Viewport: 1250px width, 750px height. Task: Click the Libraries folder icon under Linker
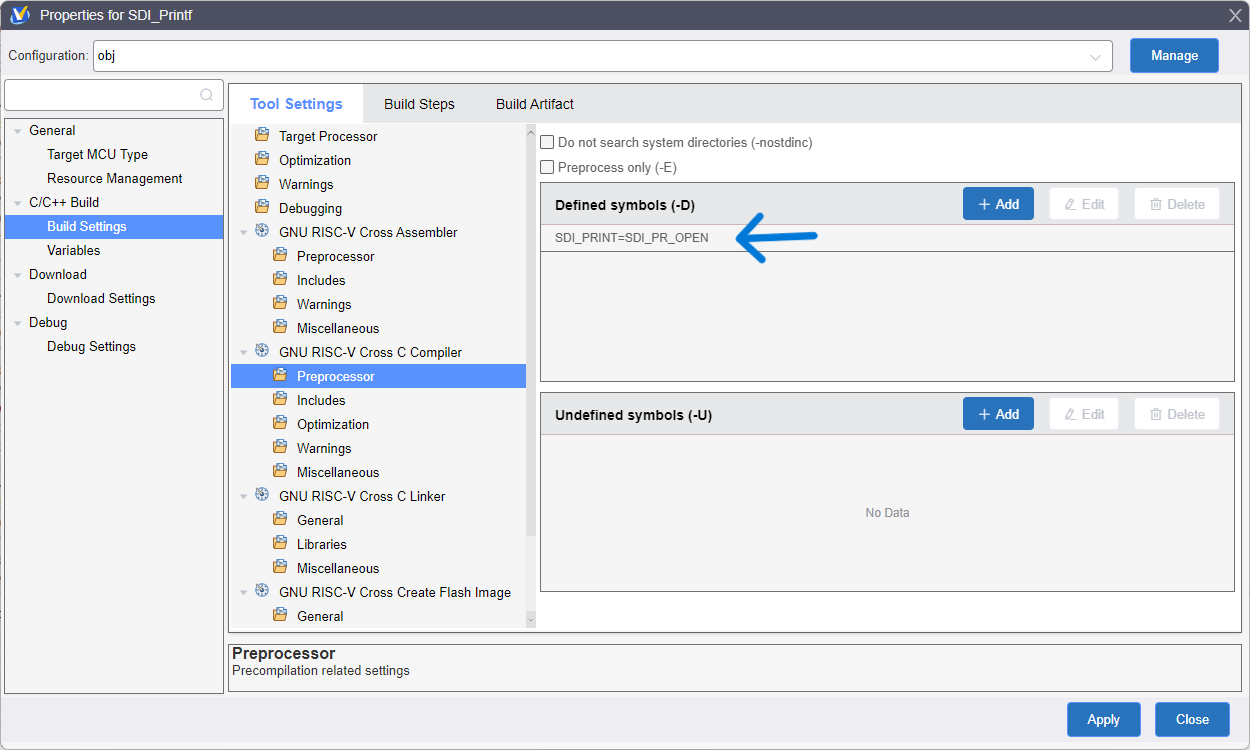280,543
